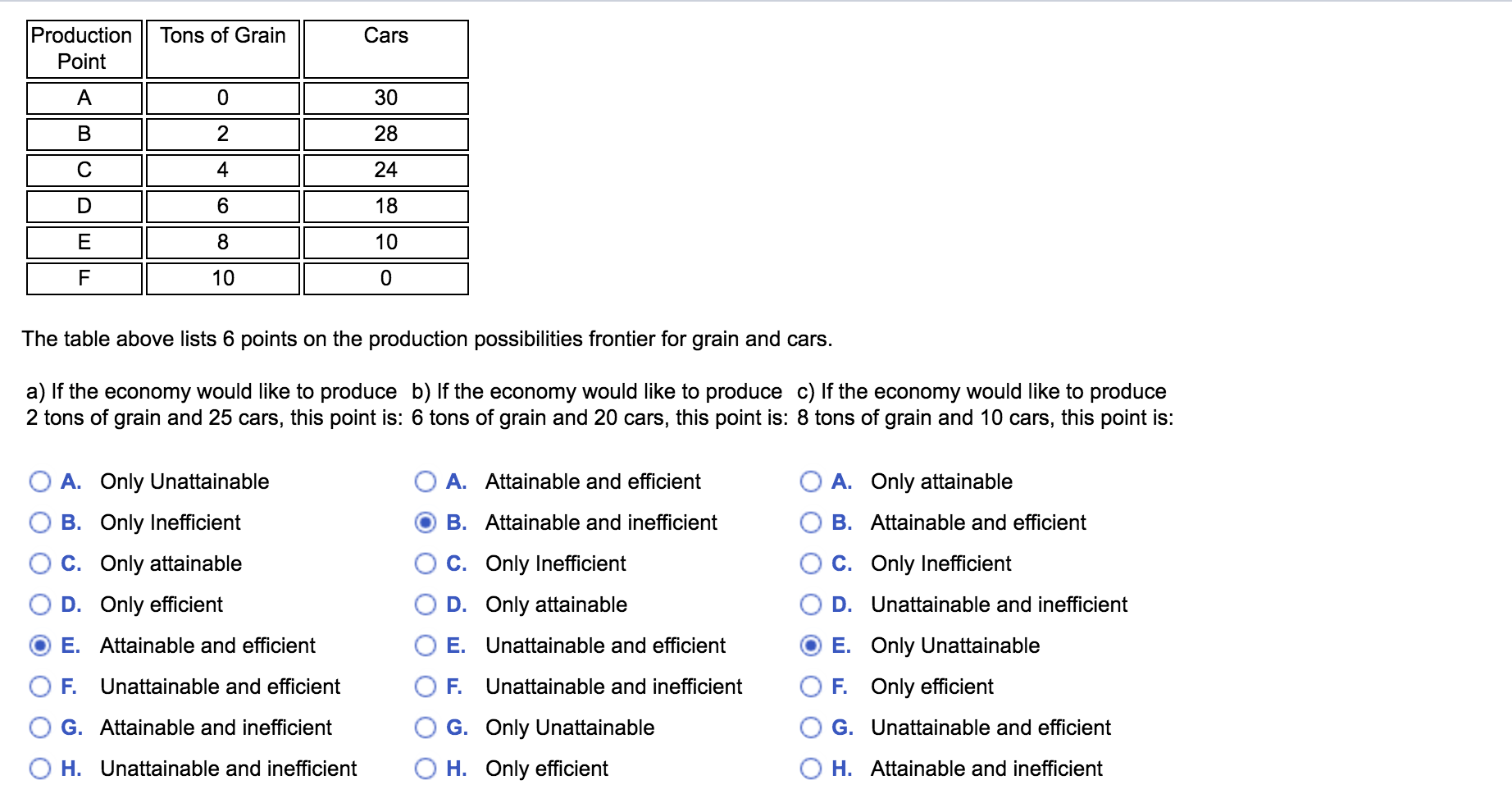Choose "Attainable and efficient" in question c
This screenshot has height=812, width=1512.
click(812, 522)
